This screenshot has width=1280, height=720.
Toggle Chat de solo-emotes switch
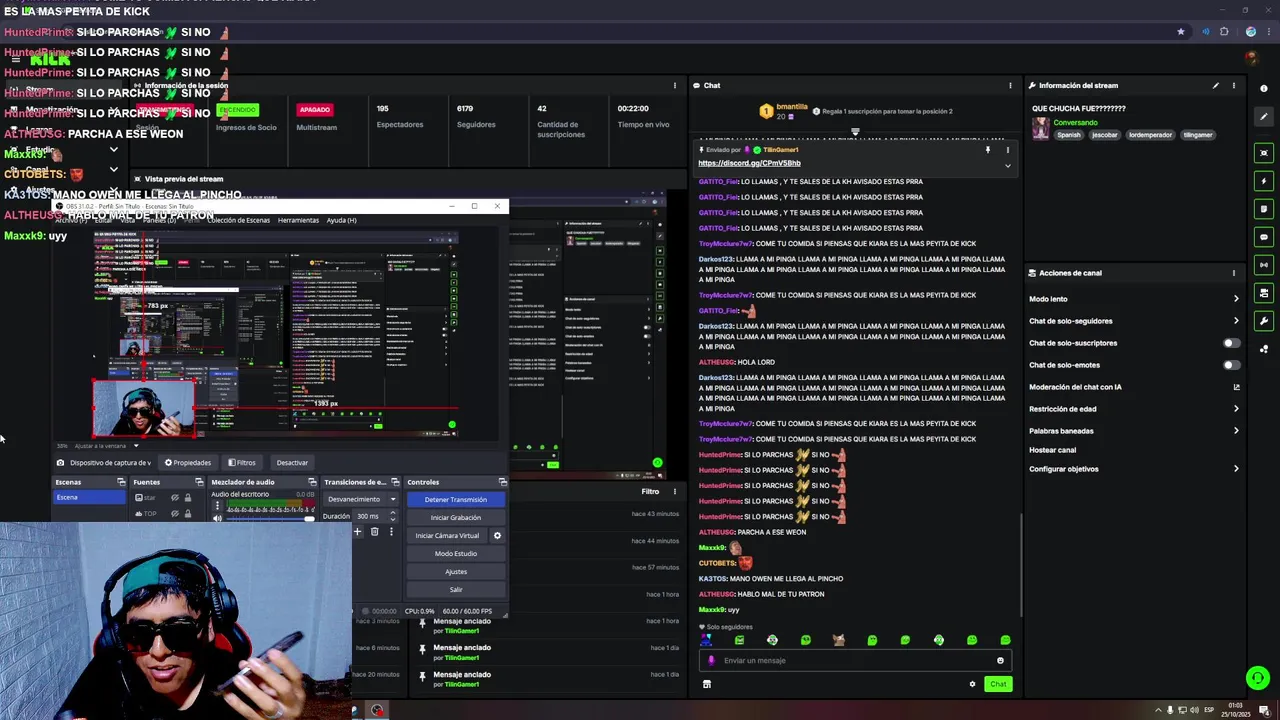pyautogui.click(x=1231, y=365)
